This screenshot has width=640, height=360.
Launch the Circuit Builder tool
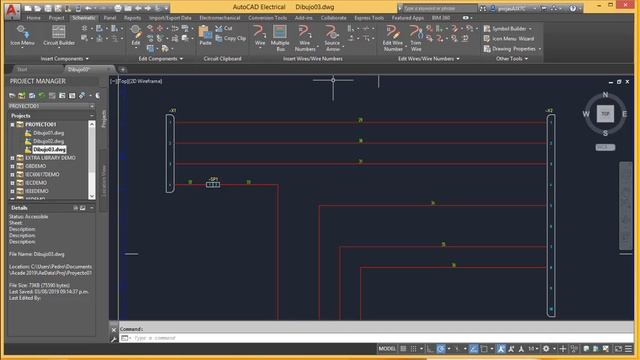point(59,35)
